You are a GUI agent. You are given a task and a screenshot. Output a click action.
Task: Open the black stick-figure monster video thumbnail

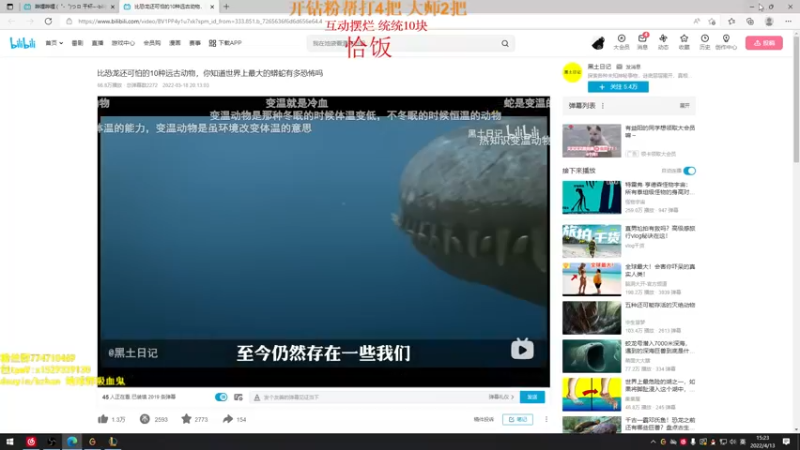[x=592, y=197]
